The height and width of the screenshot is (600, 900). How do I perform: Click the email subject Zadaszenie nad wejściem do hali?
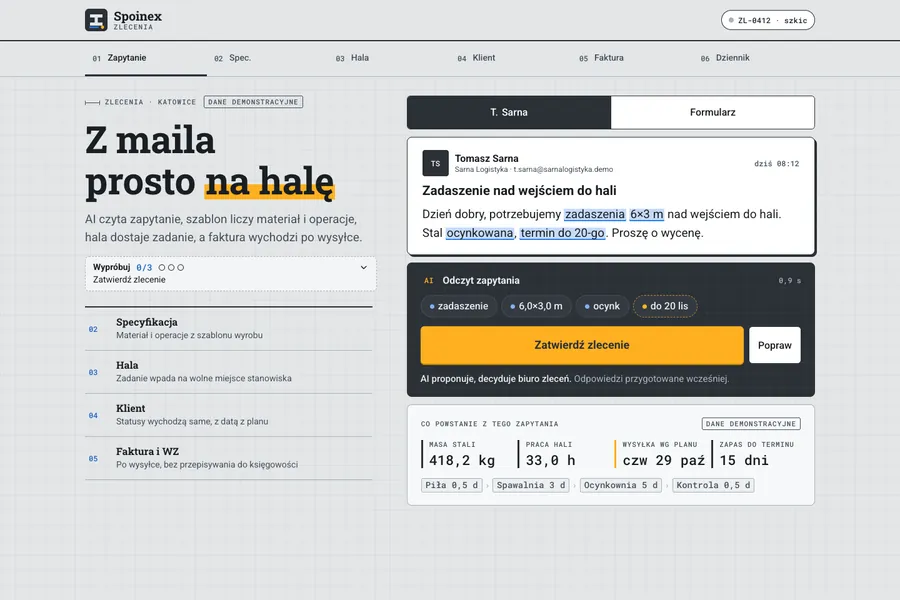[x=519, y=191]
